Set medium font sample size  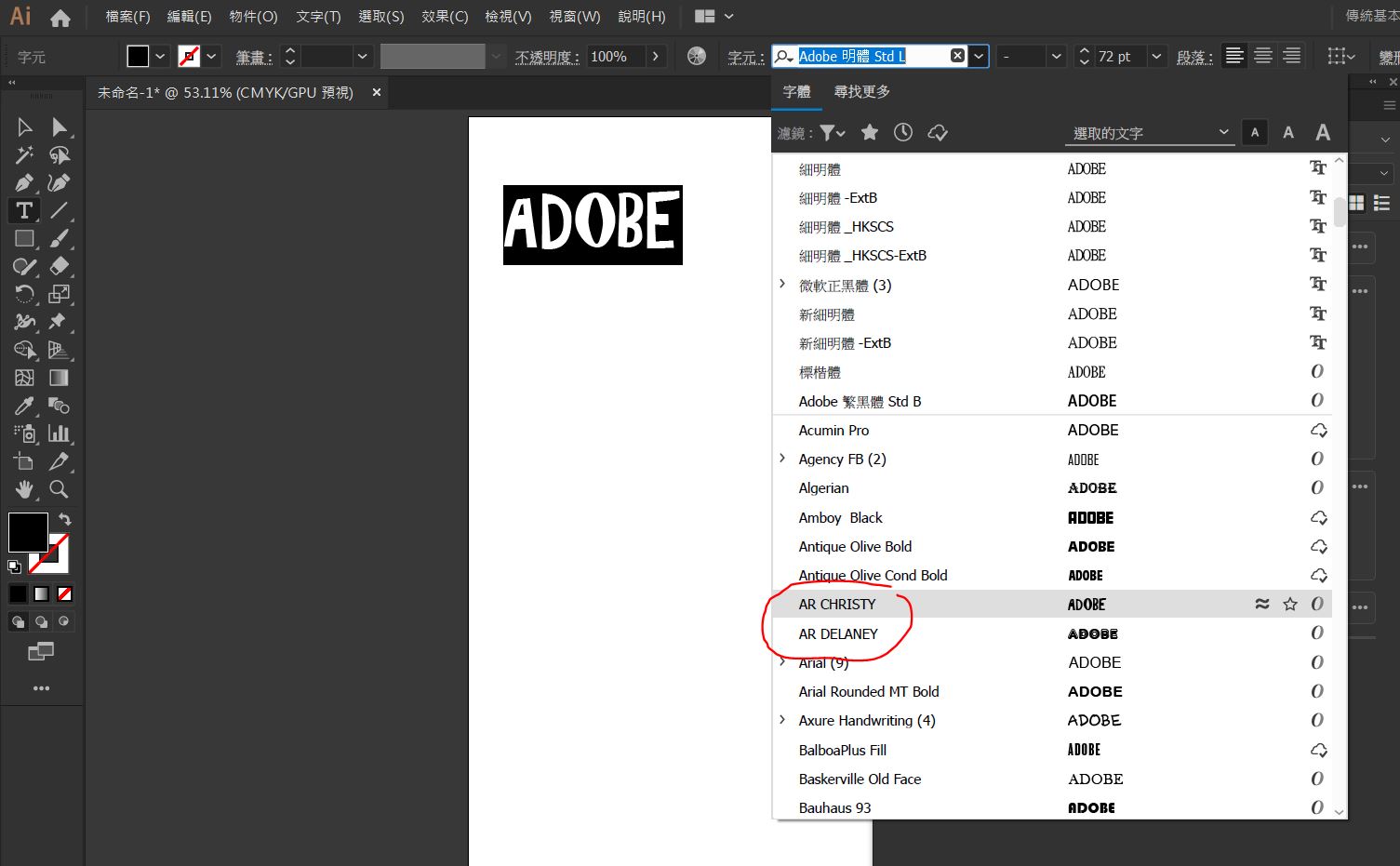pos(1288,133)
